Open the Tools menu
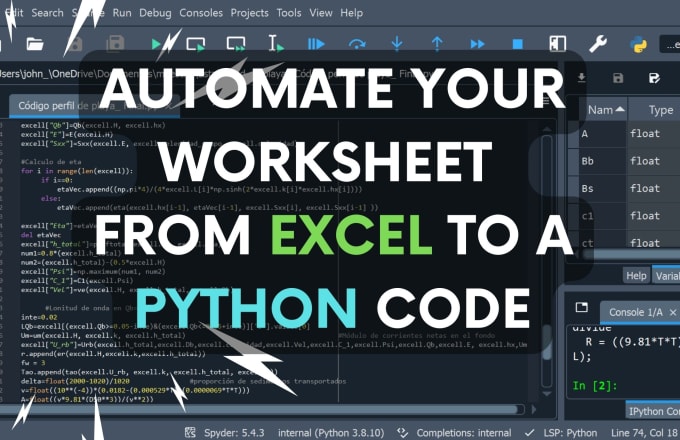The width and height of the screenshot is (680, 440). 289,13
